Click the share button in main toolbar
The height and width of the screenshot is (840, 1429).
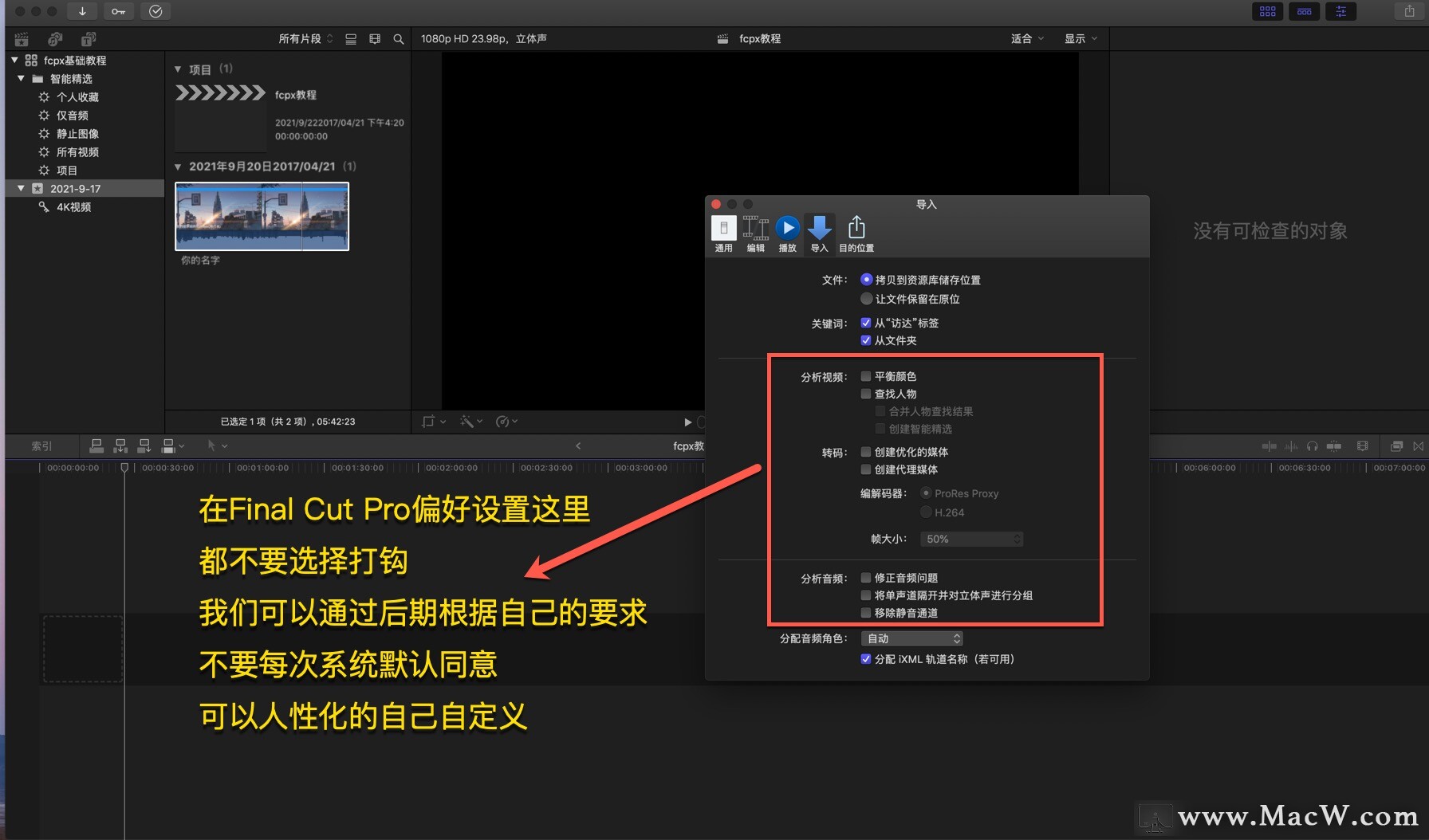tap(1410, 11)
